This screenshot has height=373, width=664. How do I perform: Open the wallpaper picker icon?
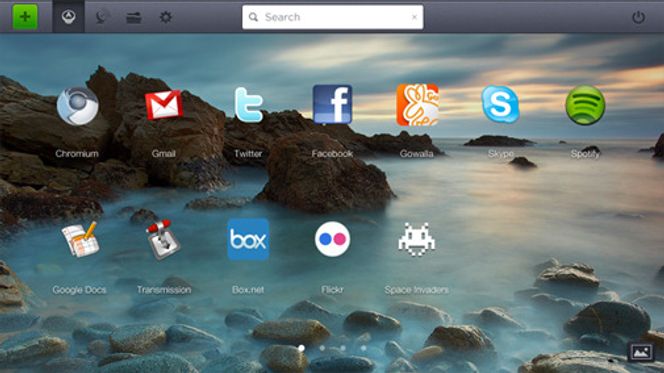click(x=641, y=352)
